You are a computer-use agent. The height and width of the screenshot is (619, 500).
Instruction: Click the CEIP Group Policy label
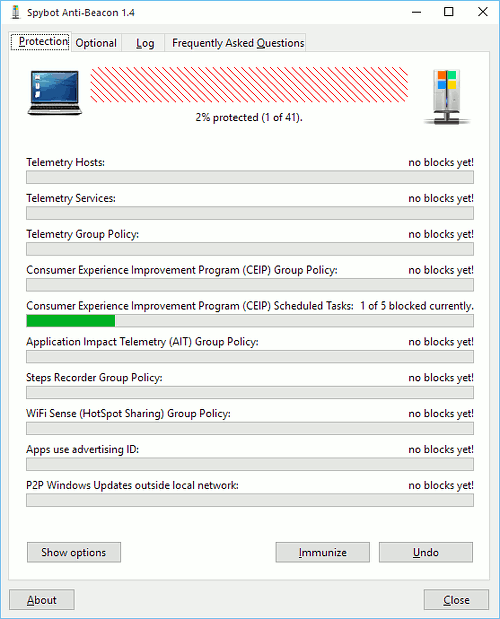(182, 270)
